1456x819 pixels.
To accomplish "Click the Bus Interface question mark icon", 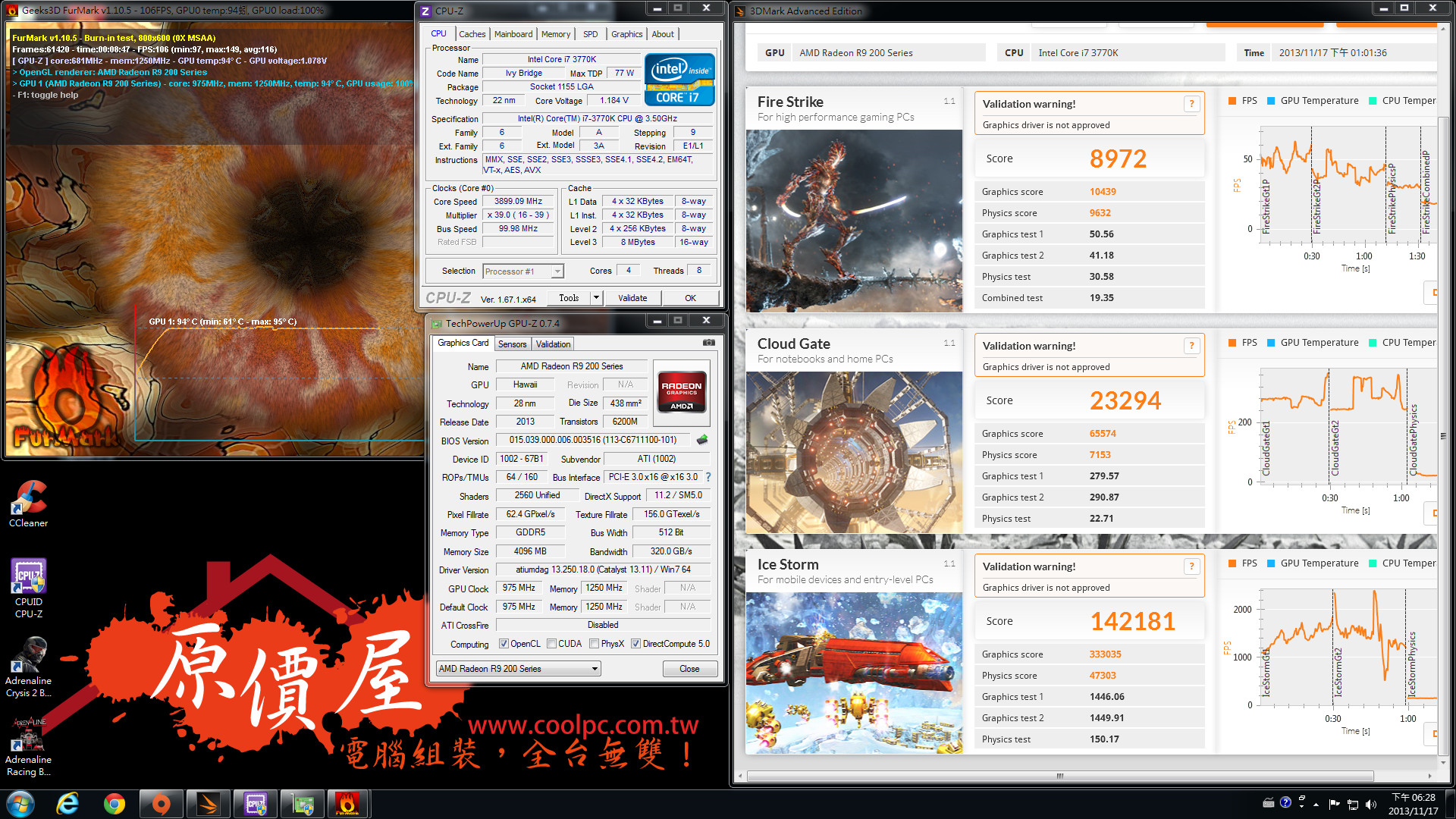I will (x=708, y=477).
